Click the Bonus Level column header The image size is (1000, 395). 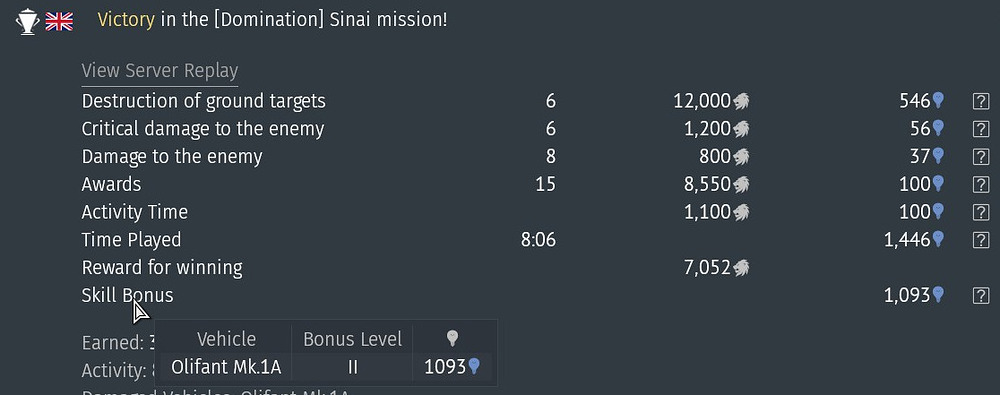(x=353, y=339)
